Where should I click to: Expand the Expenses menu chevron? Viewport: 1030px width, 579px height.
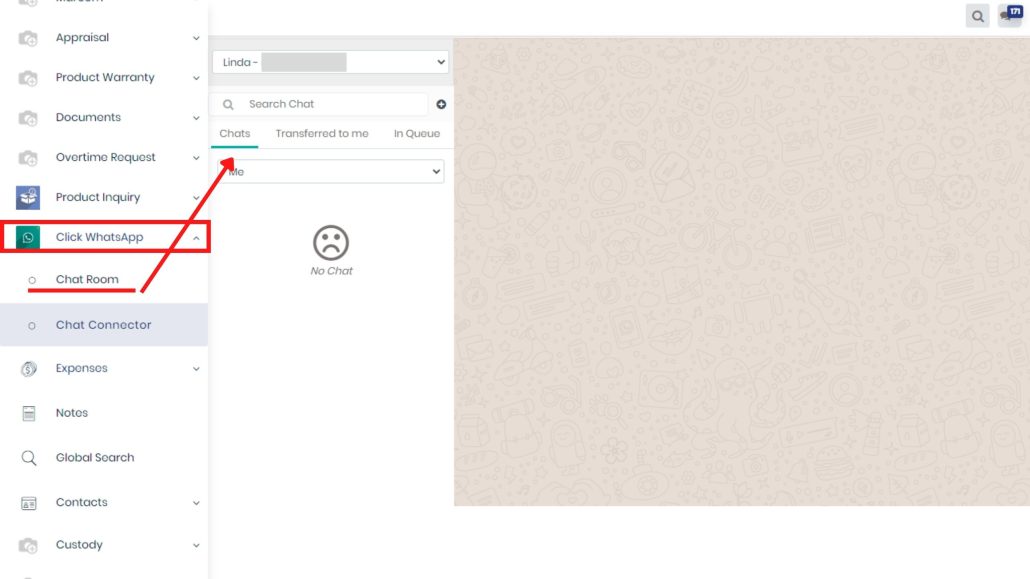coord(196,369)
